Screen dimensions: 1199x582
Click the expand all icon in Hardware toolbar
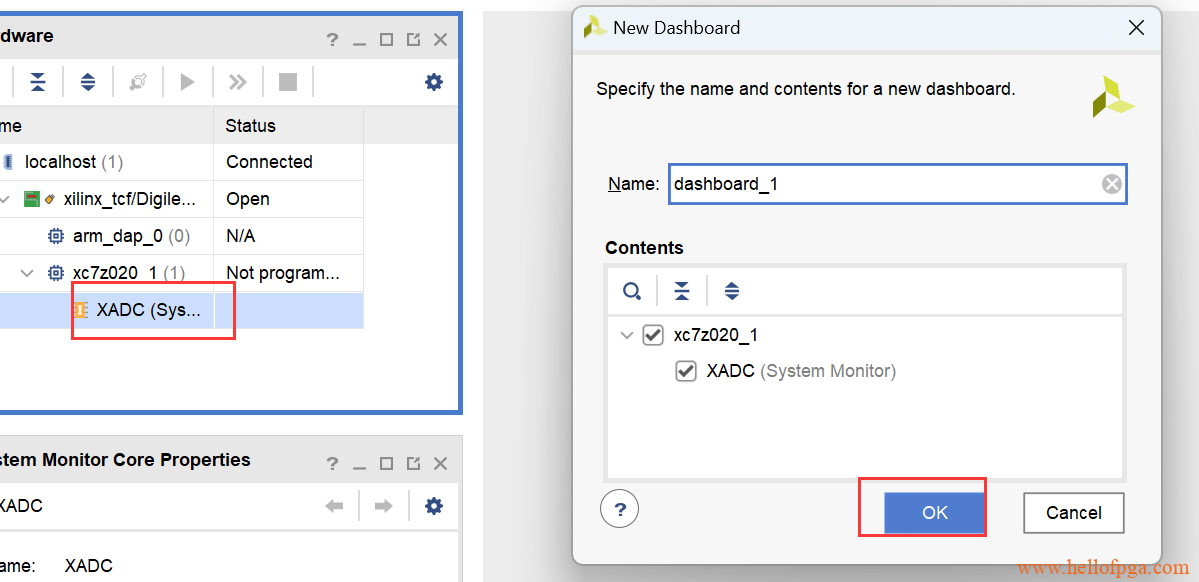[88, 82]
